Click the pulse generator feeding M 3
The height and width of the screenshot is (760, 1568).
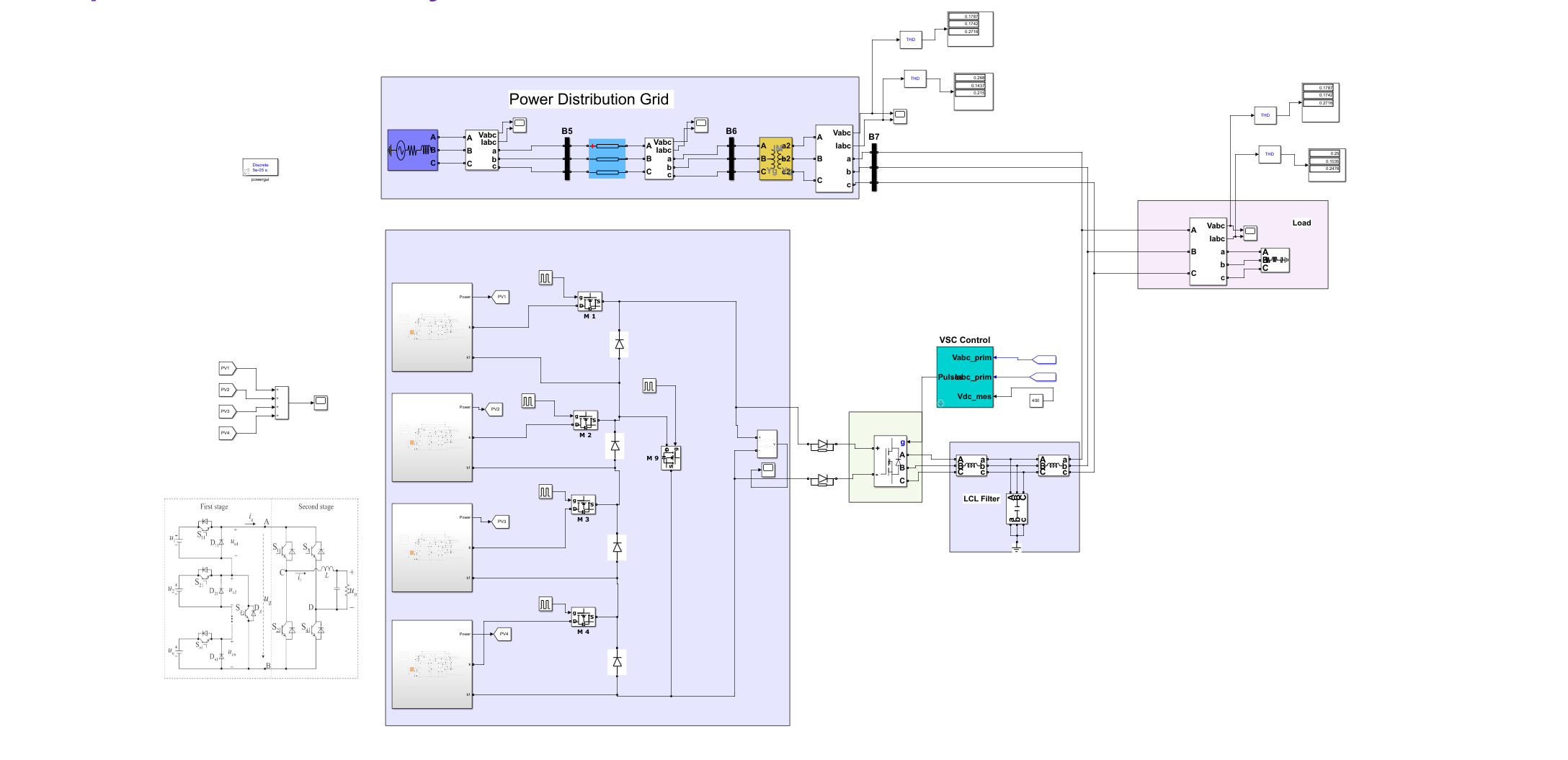[545, 491]
